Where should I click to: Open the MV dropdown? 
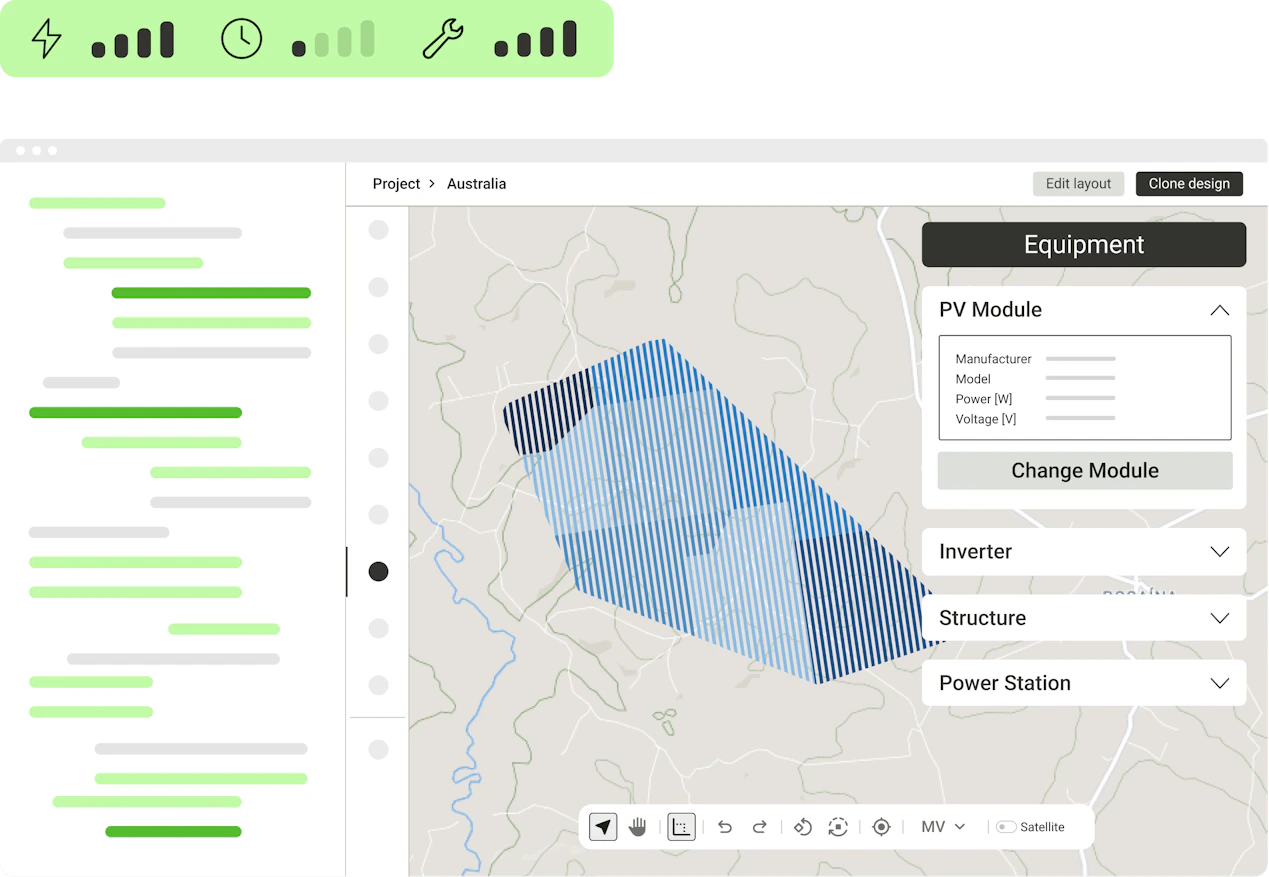(943, 827)
